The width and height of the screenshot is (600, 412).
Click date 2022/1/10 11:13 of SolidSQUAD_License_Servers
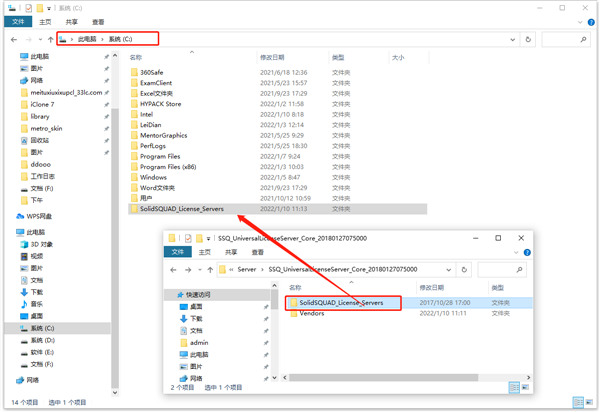tap(284, 209)
